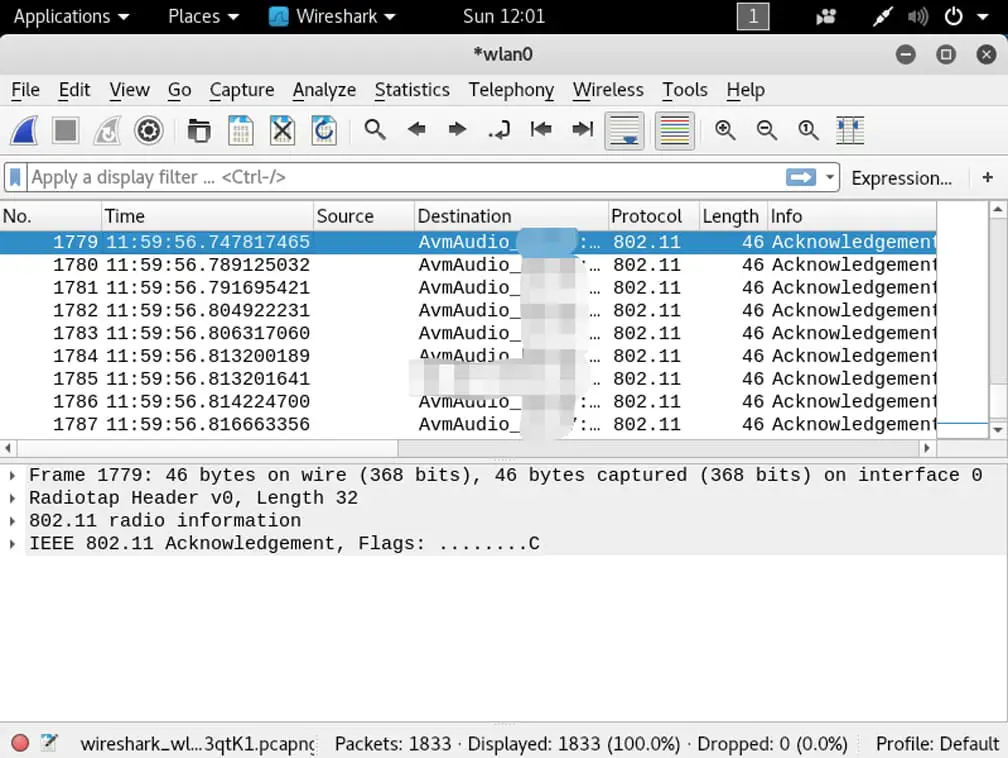Sort by the Length column header
The height and width of the screenshot is (758, 1008).
coord(734,216)
